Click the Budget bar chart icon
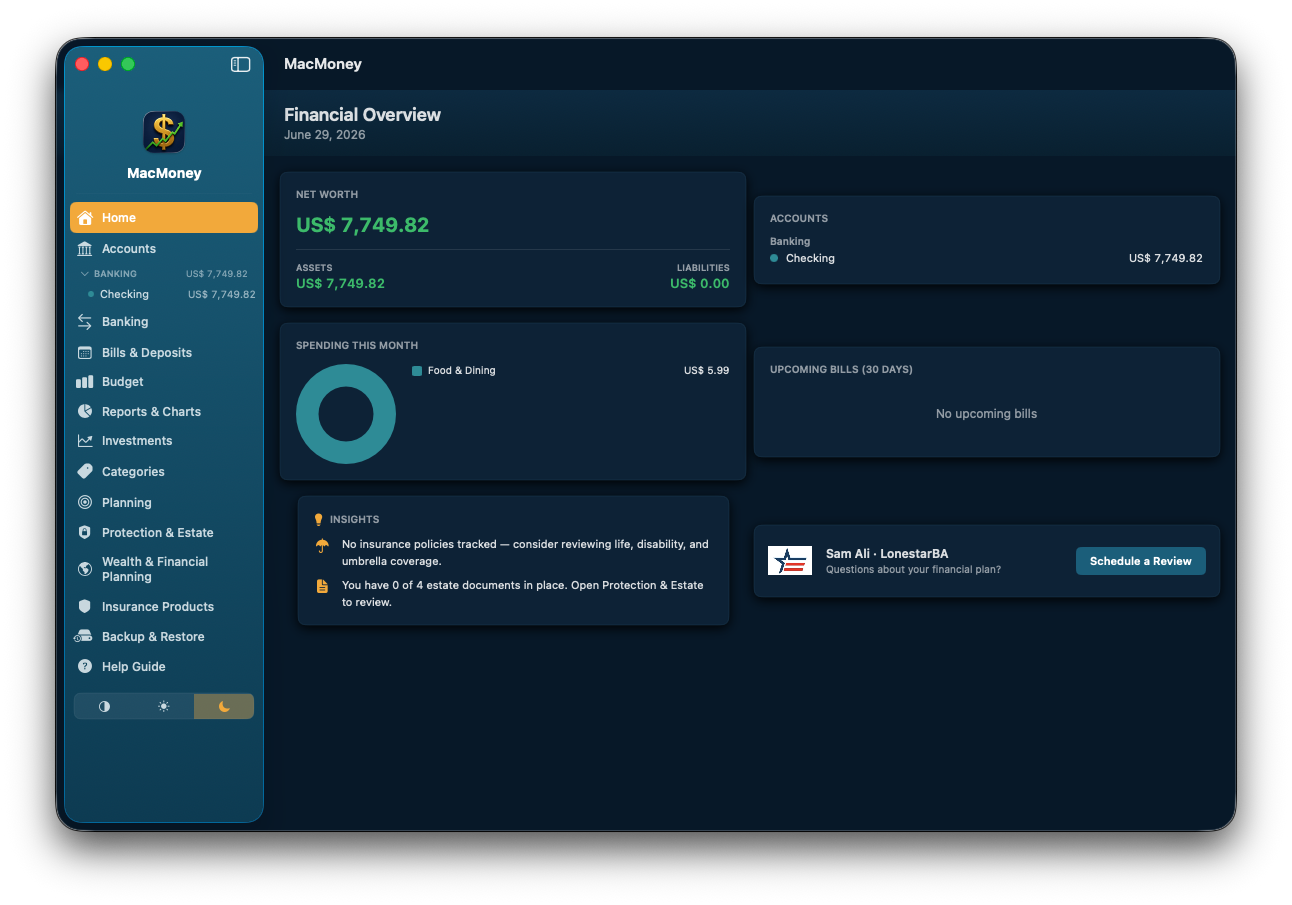 click(85, 382)
